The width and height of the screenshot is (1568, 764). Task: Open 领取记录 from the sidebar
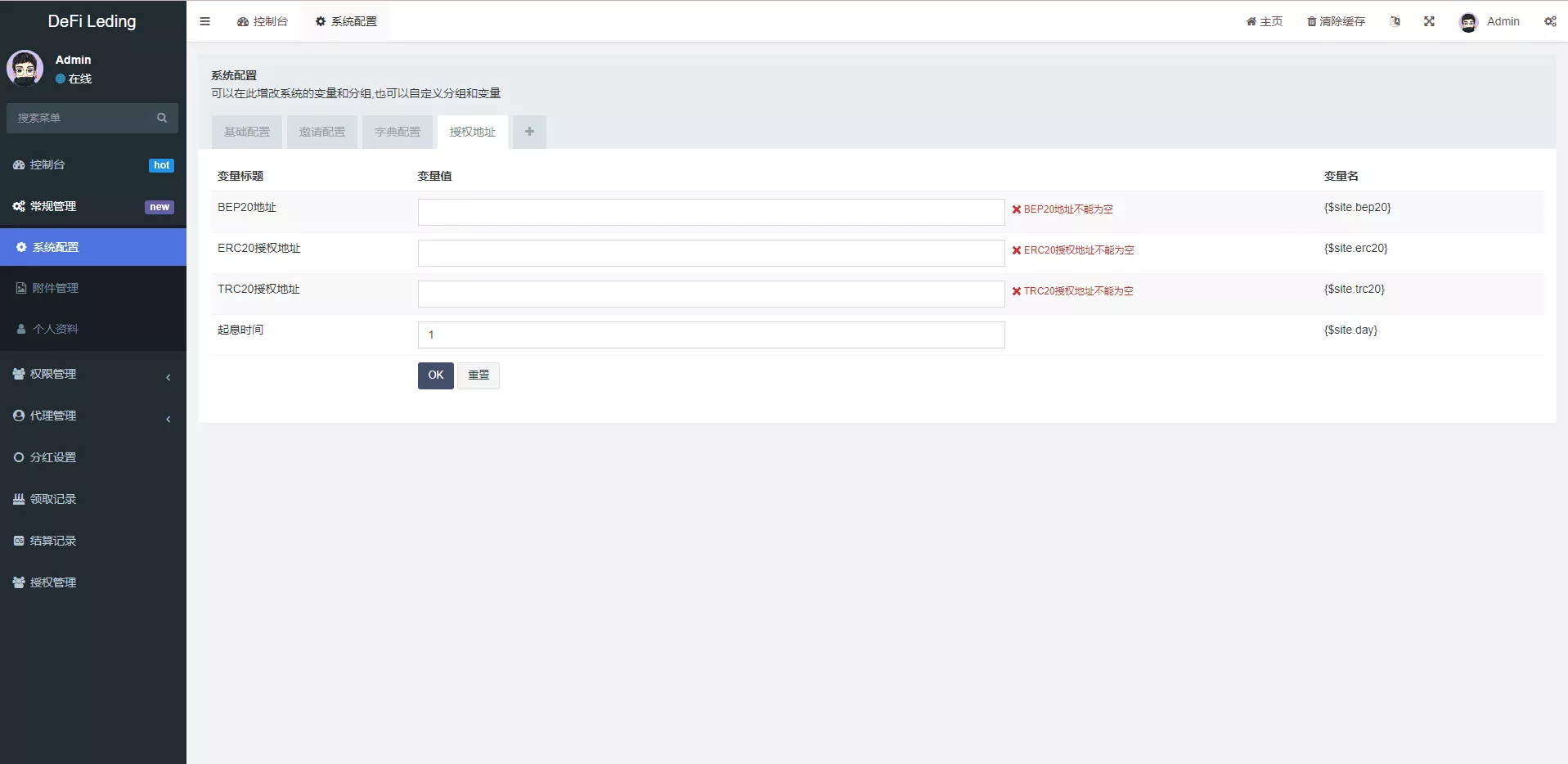52,498
